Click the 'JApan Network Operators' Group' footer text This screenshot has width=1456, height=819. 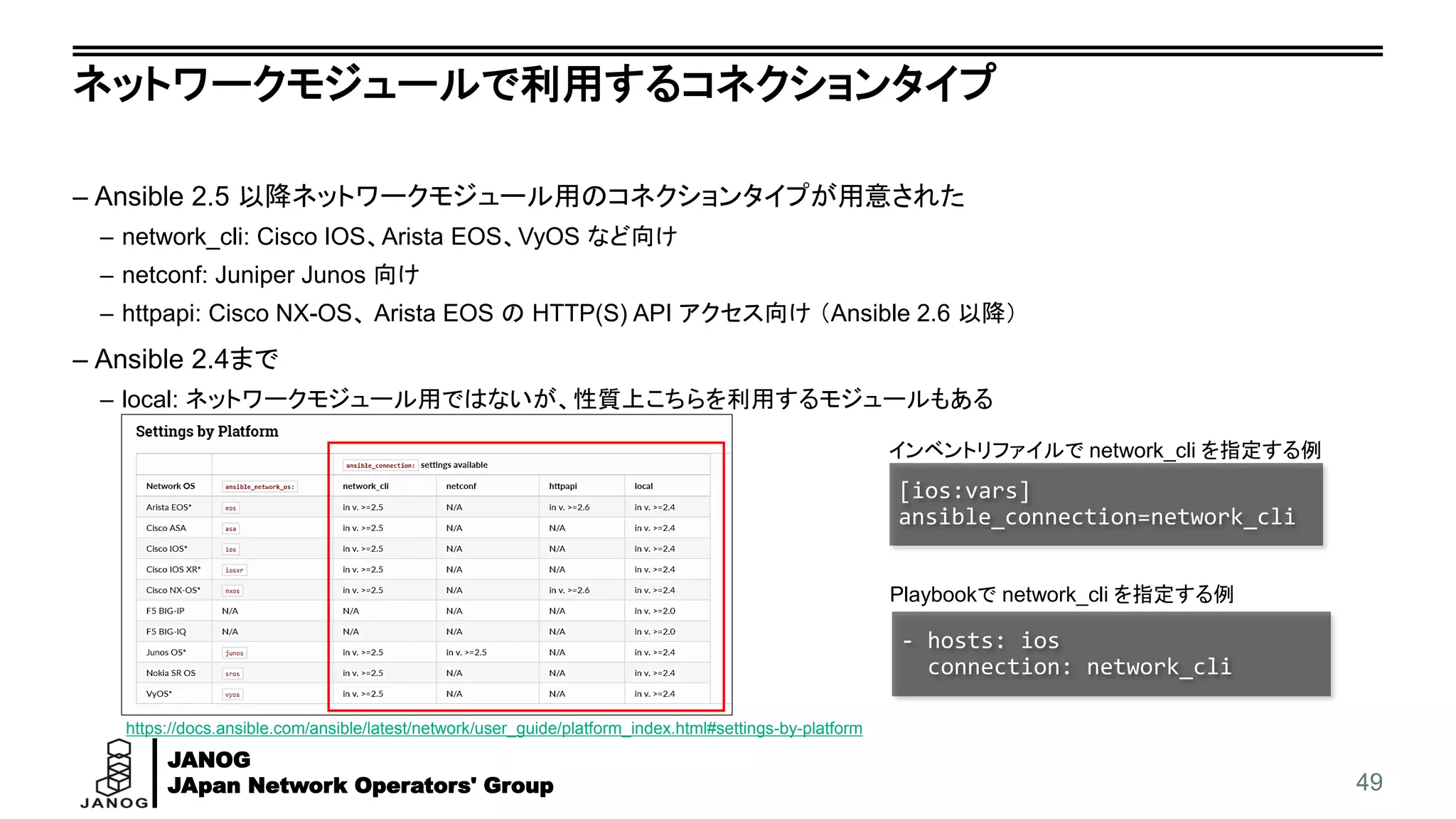360,786
